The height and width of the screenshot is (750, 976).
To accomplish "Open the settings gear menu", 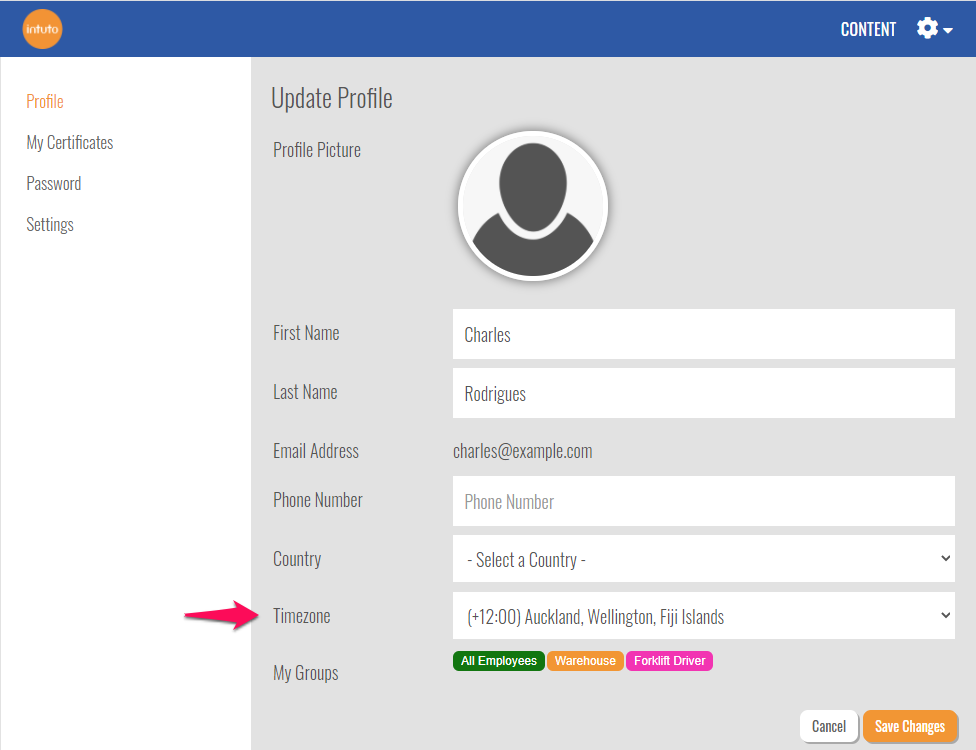I will point(928,29).
